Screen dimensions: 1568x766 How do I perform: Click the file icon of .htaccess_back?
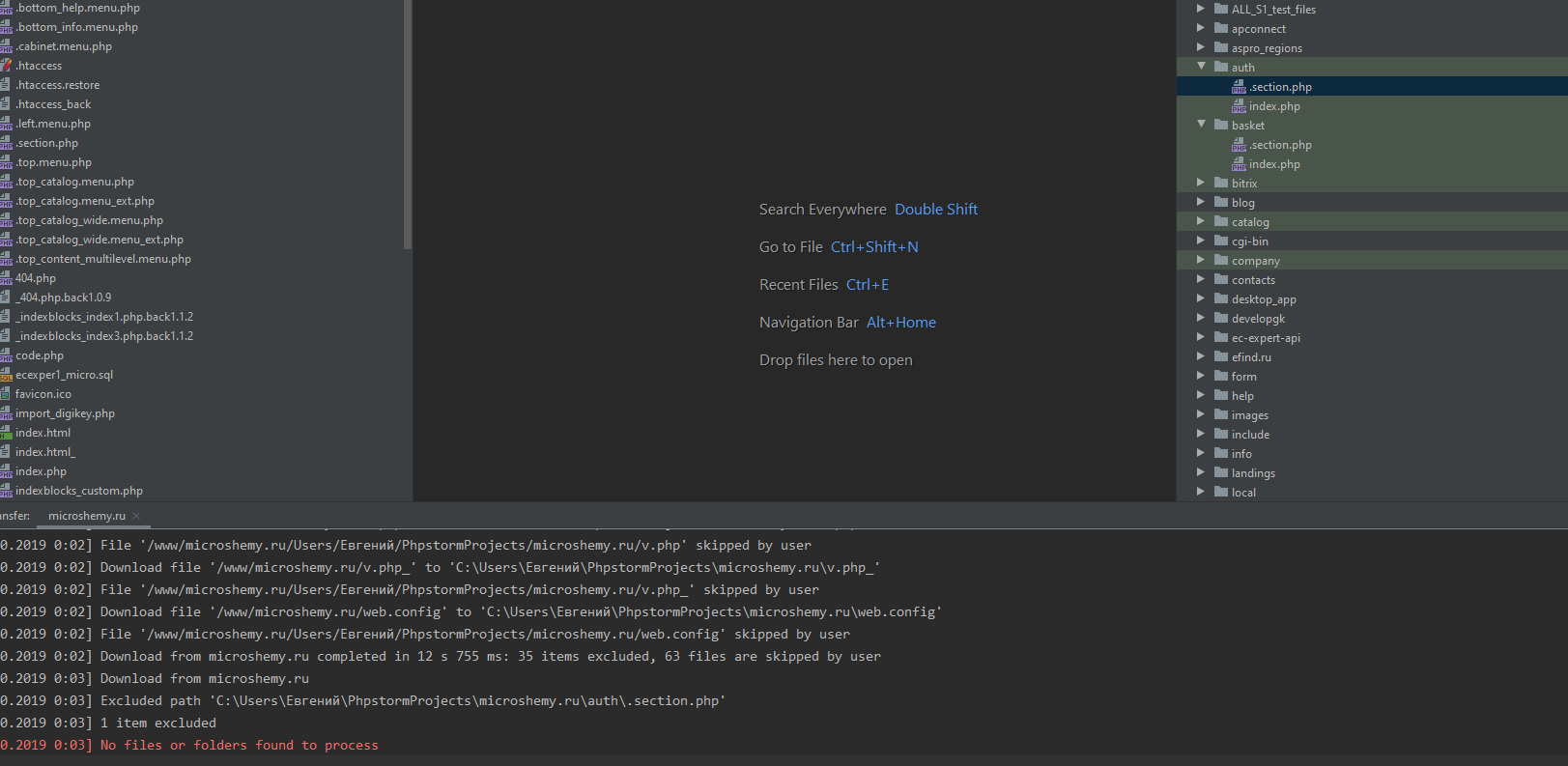[x=6, y=104]
